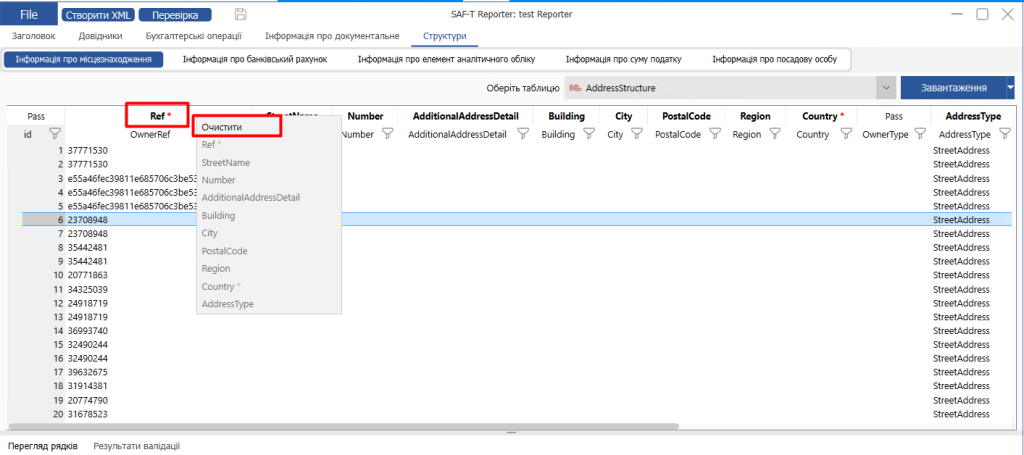Click OwnerRef cell 20771863 in row 10
The height and width of the screenshot is (455, 1024).
88,275
